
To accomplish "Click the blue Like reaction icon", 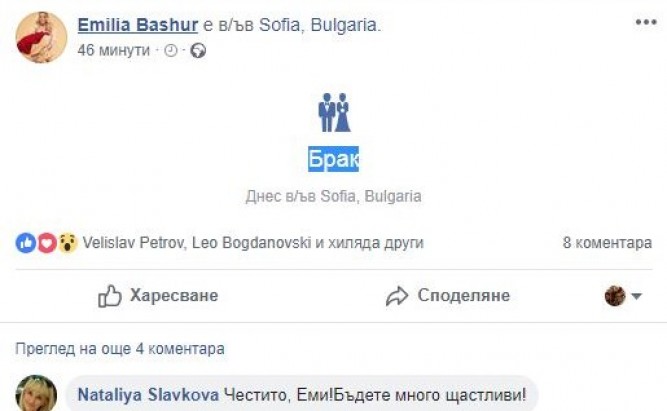I will (x=26, y=243).
